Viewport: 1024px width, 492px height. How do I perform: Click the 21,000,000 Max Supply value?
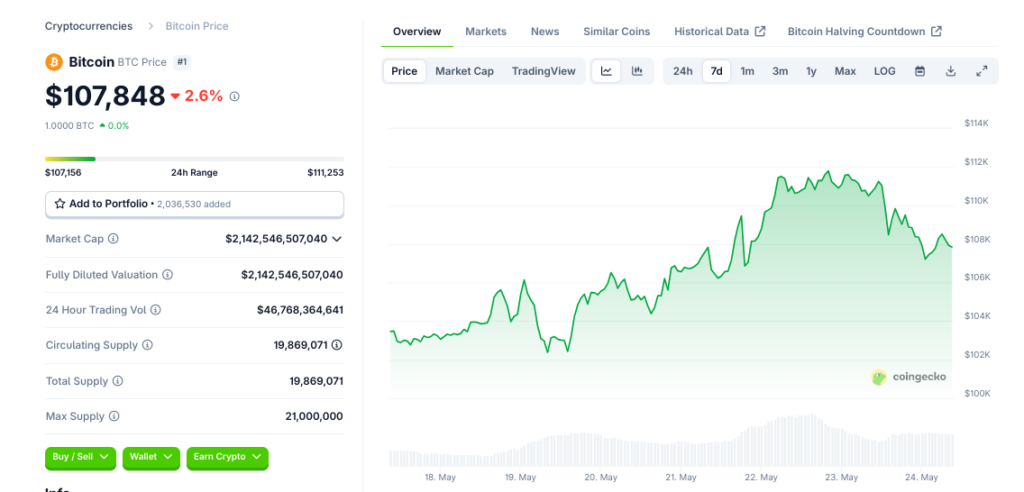tap(314, 416)
